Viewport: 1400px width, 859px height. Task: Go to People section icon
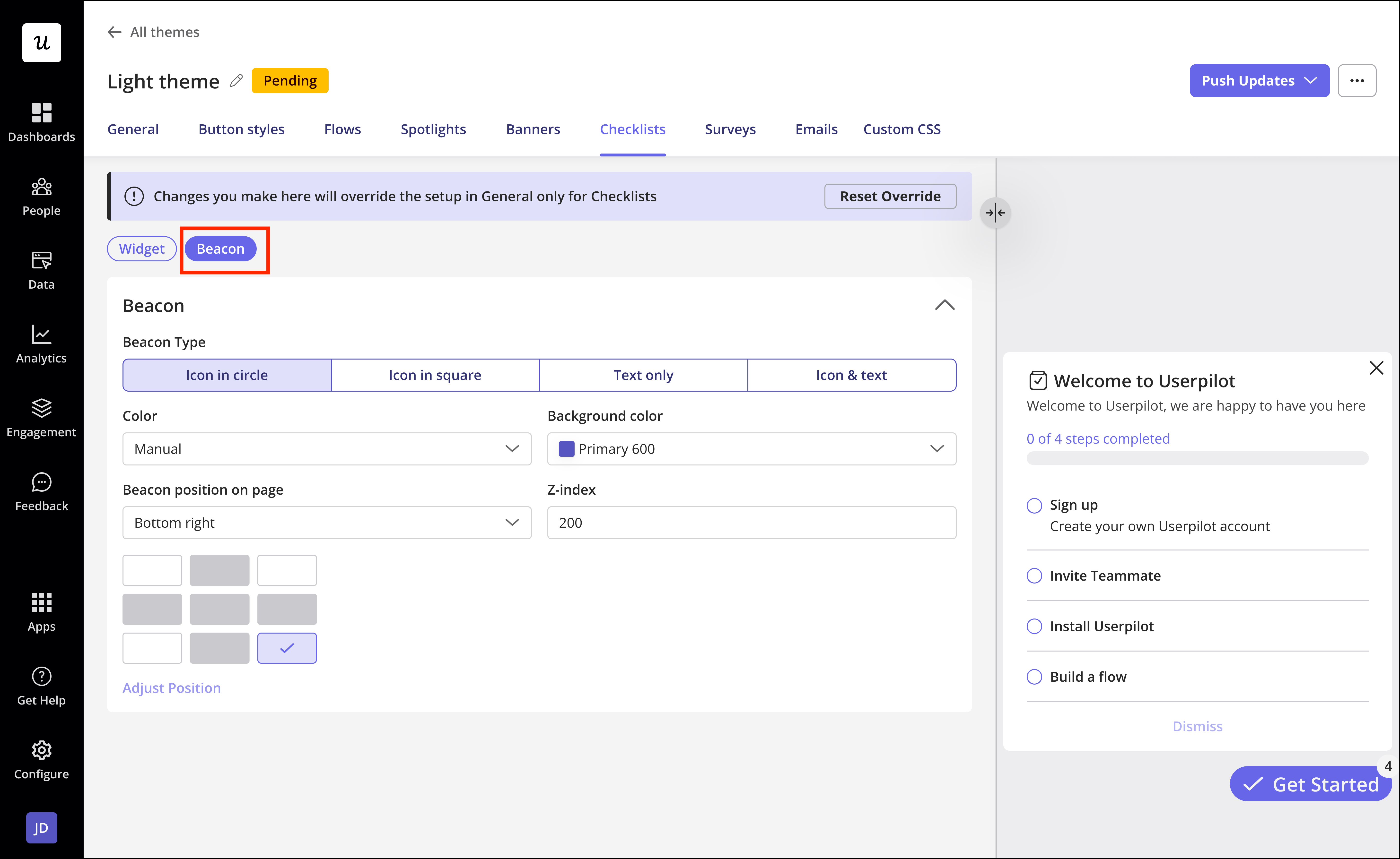[42, 187]
